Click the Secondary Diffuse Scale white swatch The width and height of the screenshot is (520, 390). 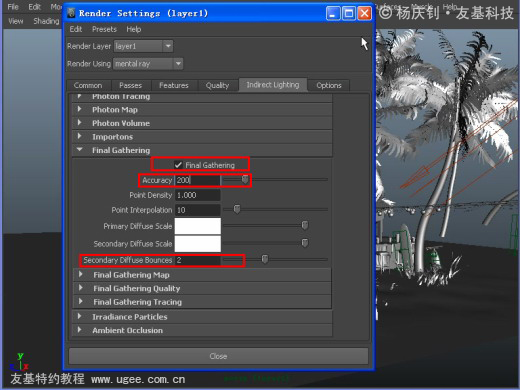(198, 244)
